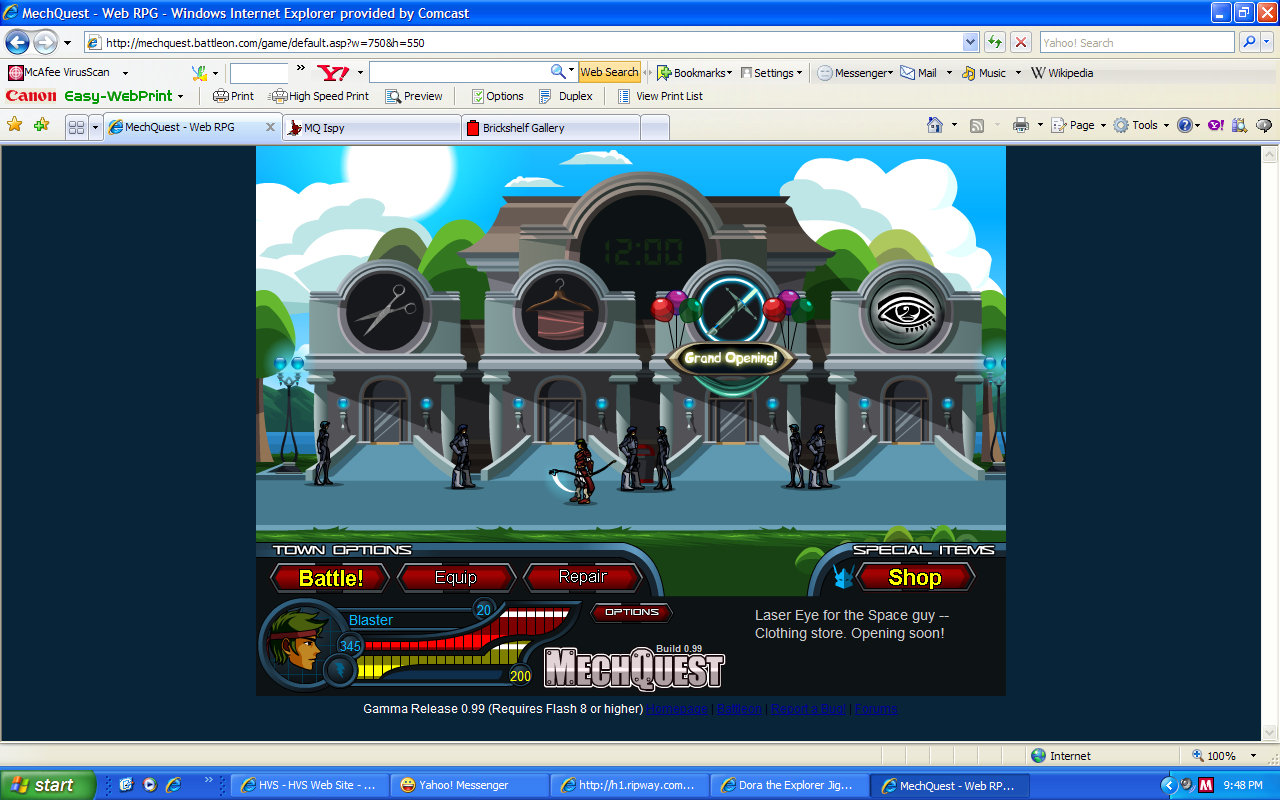Expand the address bar URL history

970,43
